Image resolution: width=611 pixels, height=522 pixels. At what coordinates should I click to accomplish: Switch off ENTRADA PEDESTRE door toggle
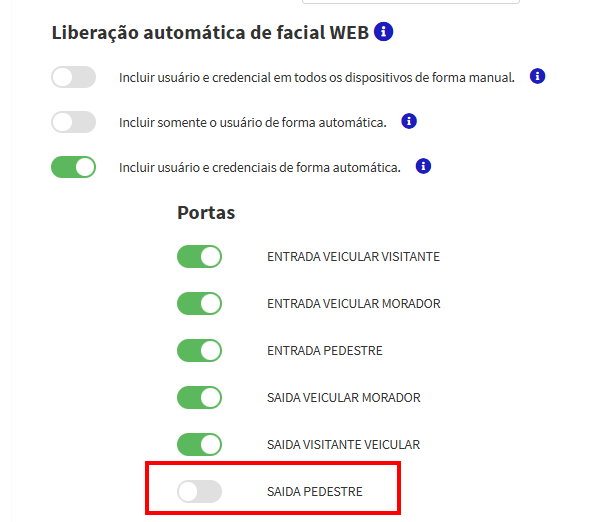[x=199, y=350]
